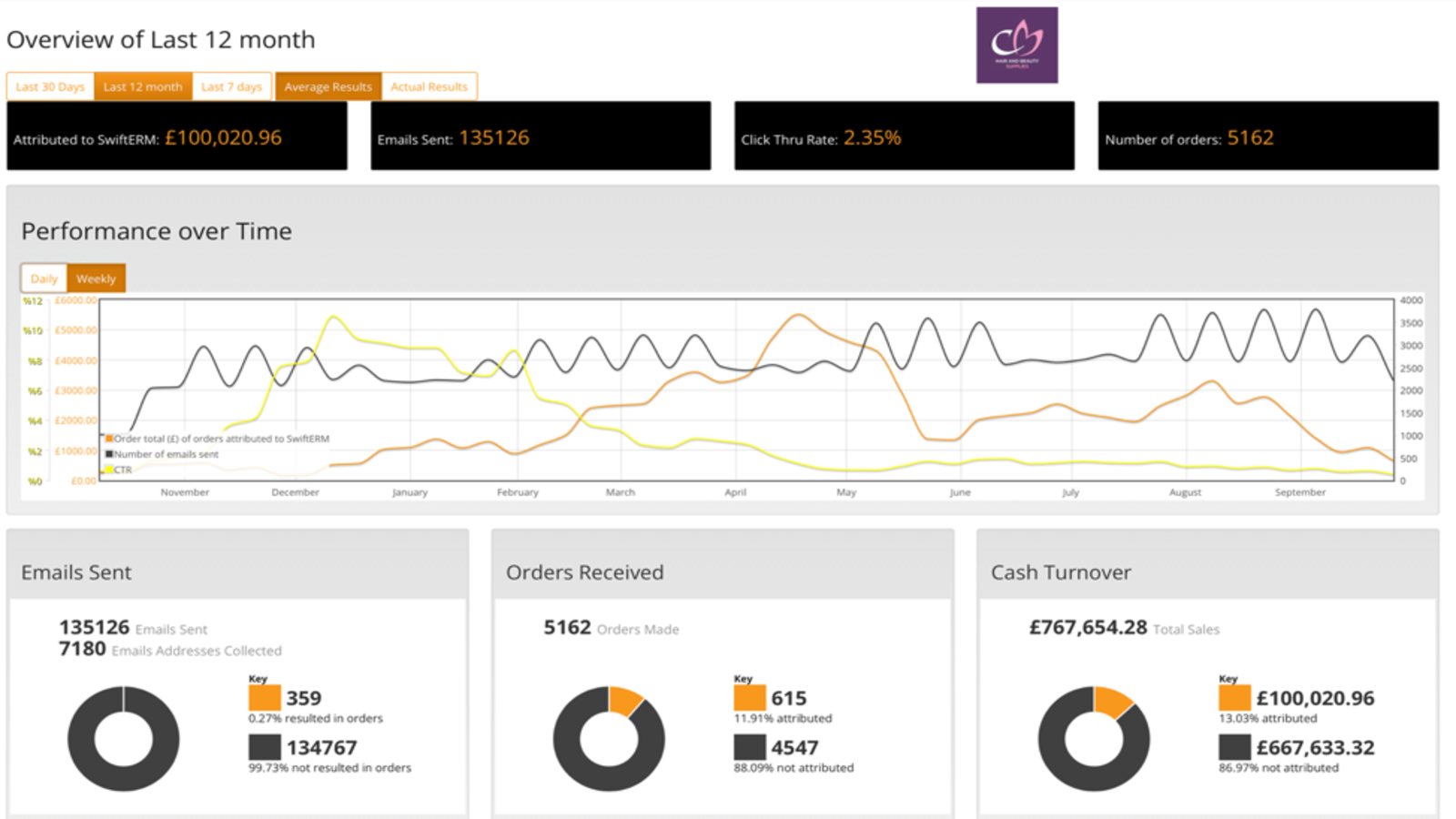Click the May label on chart axis
This screenshot has width=1456, height=819.
click(x=846, y=492)
